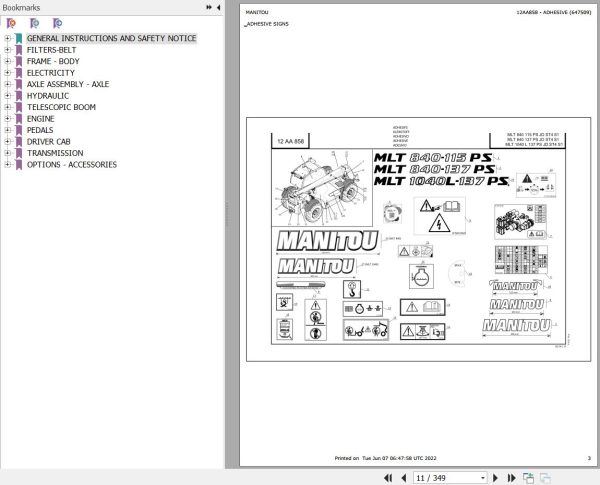Click the bookmark icon beside PEDALS
600x485 pixels.
pos(19,130)
